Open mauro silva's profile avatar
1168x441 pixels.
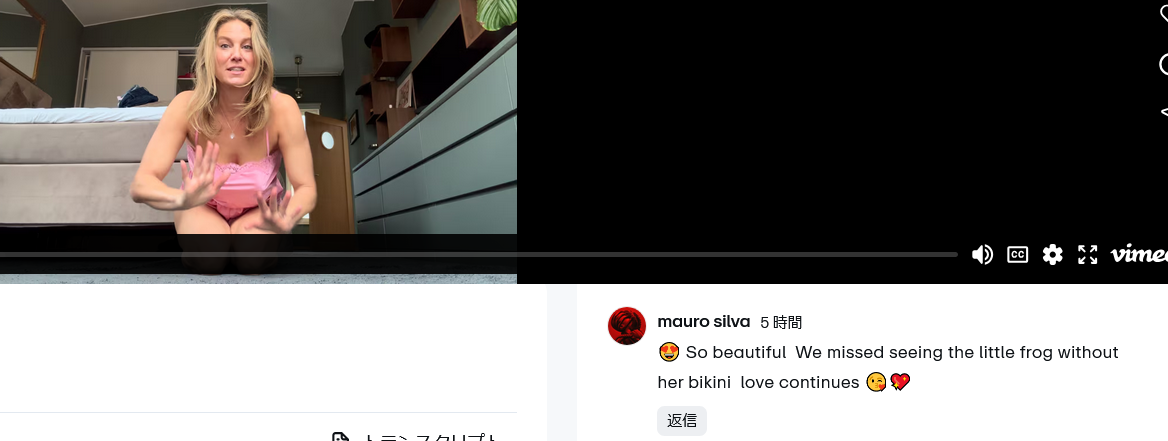(626, 326)
